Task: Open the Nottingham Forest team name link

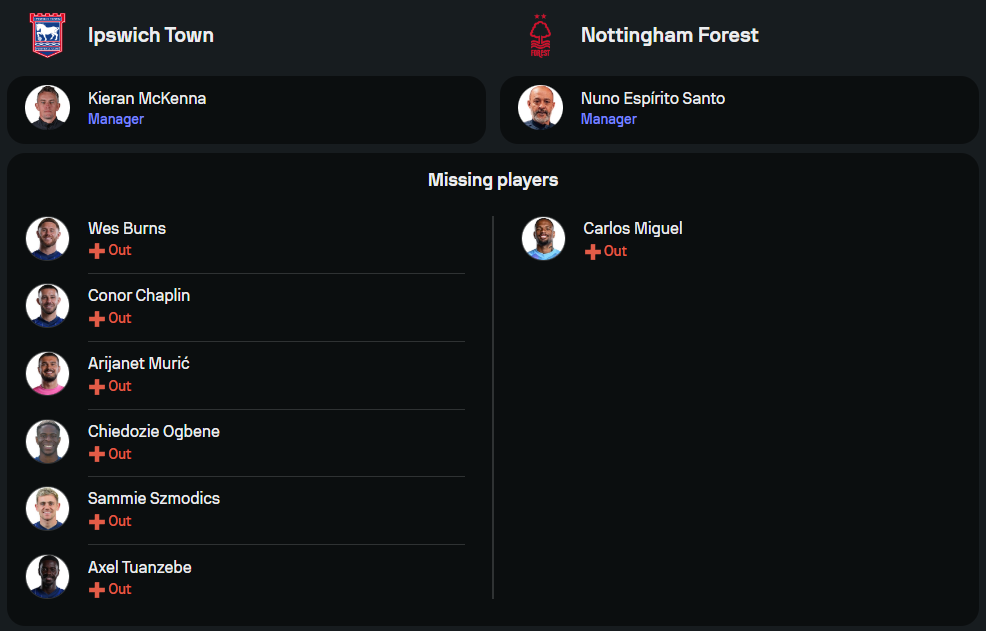Action: [669, 35]
